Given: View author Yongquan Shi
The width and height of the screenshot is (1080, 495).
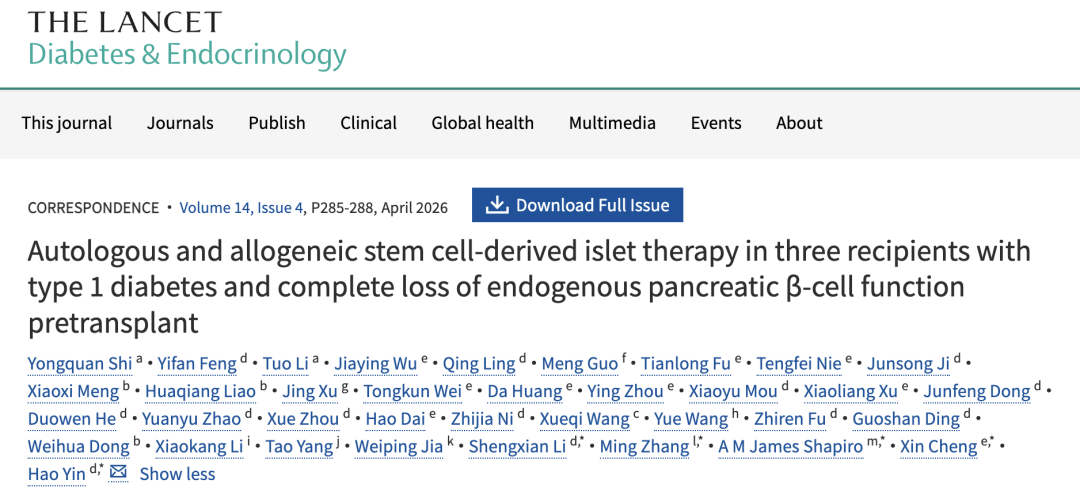Looking at the screenshot, I should click(x=74, y=363).
